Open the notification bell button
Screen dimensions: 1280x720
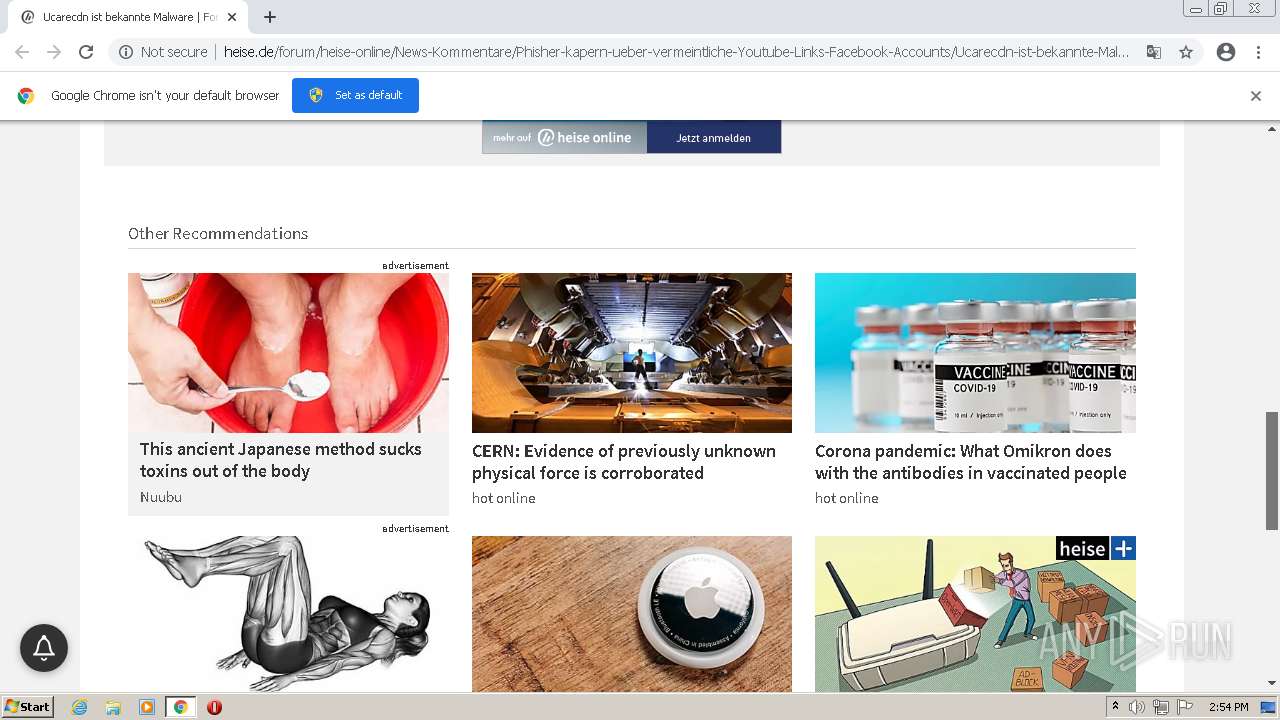click(44, 648)
